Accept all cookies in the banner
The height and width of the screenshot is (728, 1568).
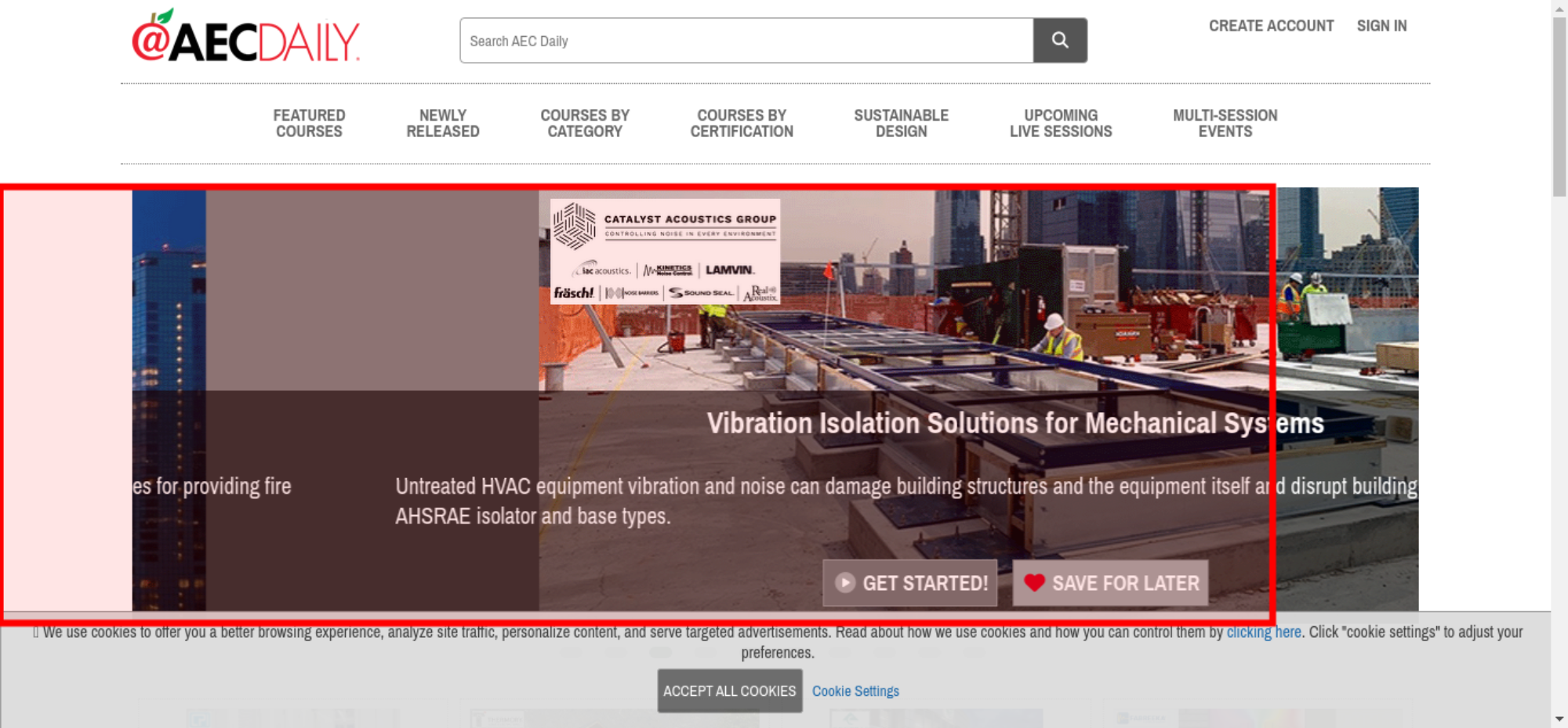pyautogui.click(x=729, y=691)
